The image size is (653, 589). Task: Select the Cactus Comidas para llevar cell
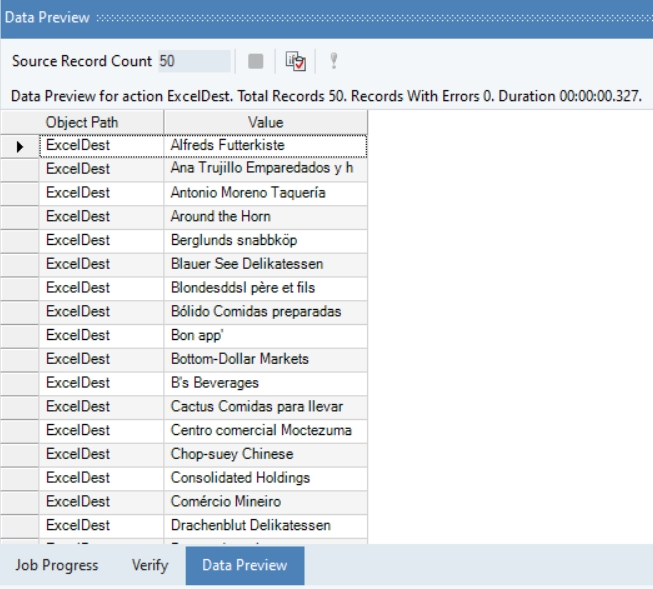(266, 407)
